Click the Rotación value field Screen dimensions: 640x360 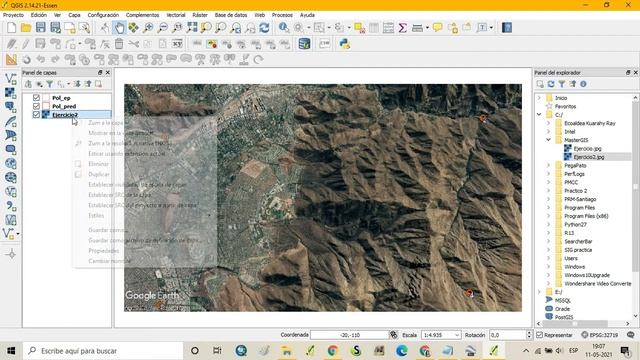pyautogui.click(x=508, y=335)
